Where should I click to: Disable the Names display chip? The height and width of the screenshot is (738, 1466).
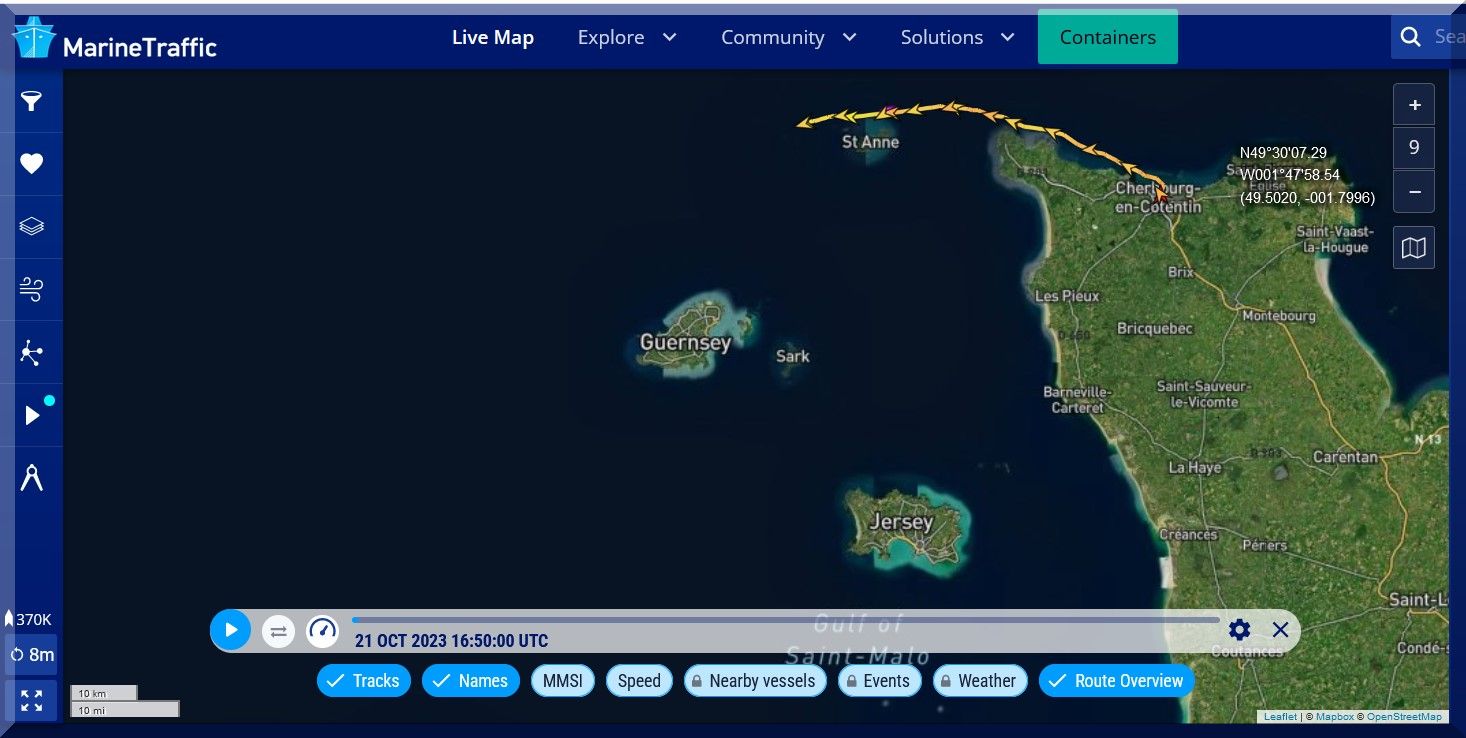pyautogui.click(x=470, y=681)
